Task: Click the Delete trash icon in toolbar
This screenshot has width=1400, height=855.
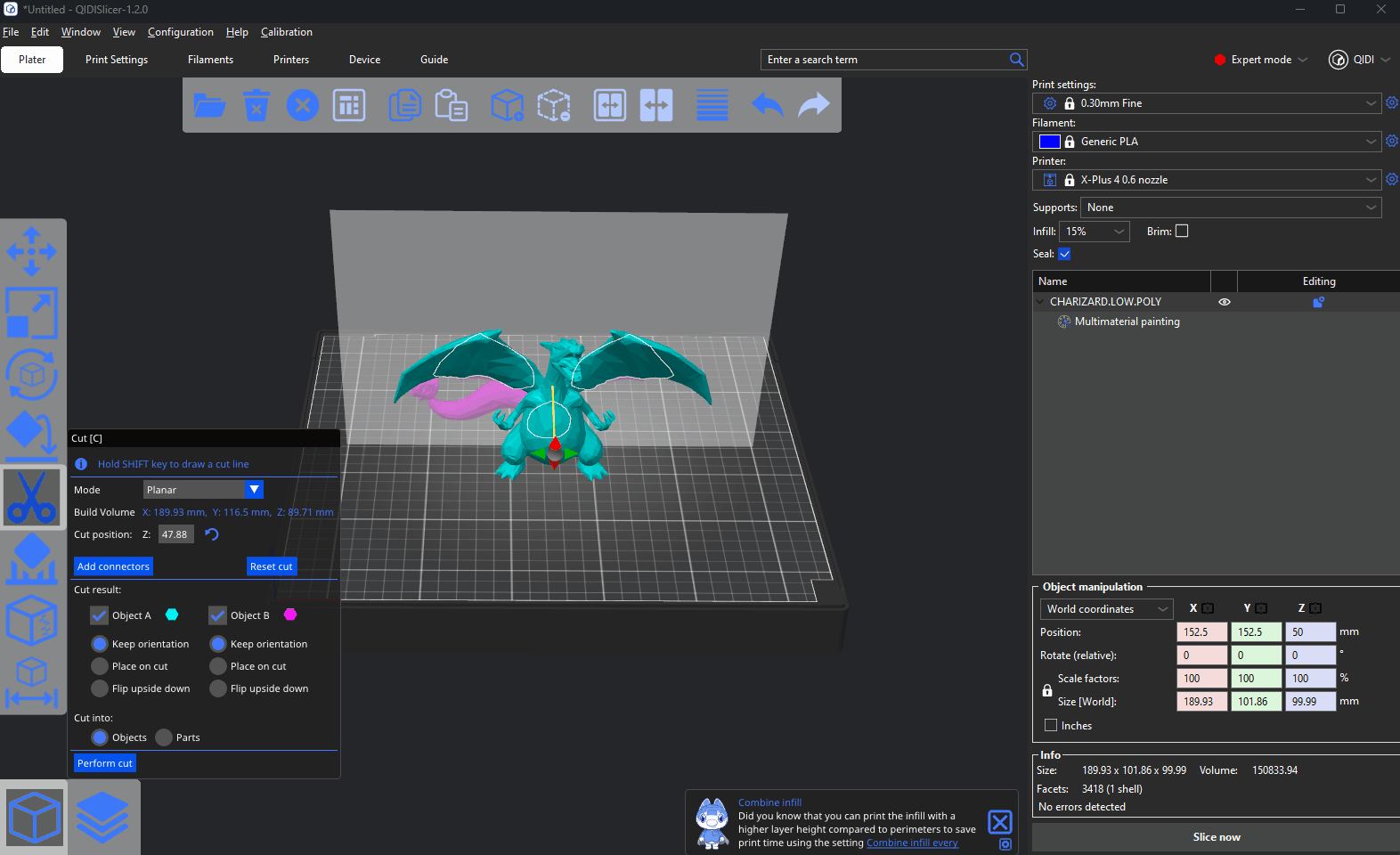Action: pyautogui.click(x=256, y=105)
